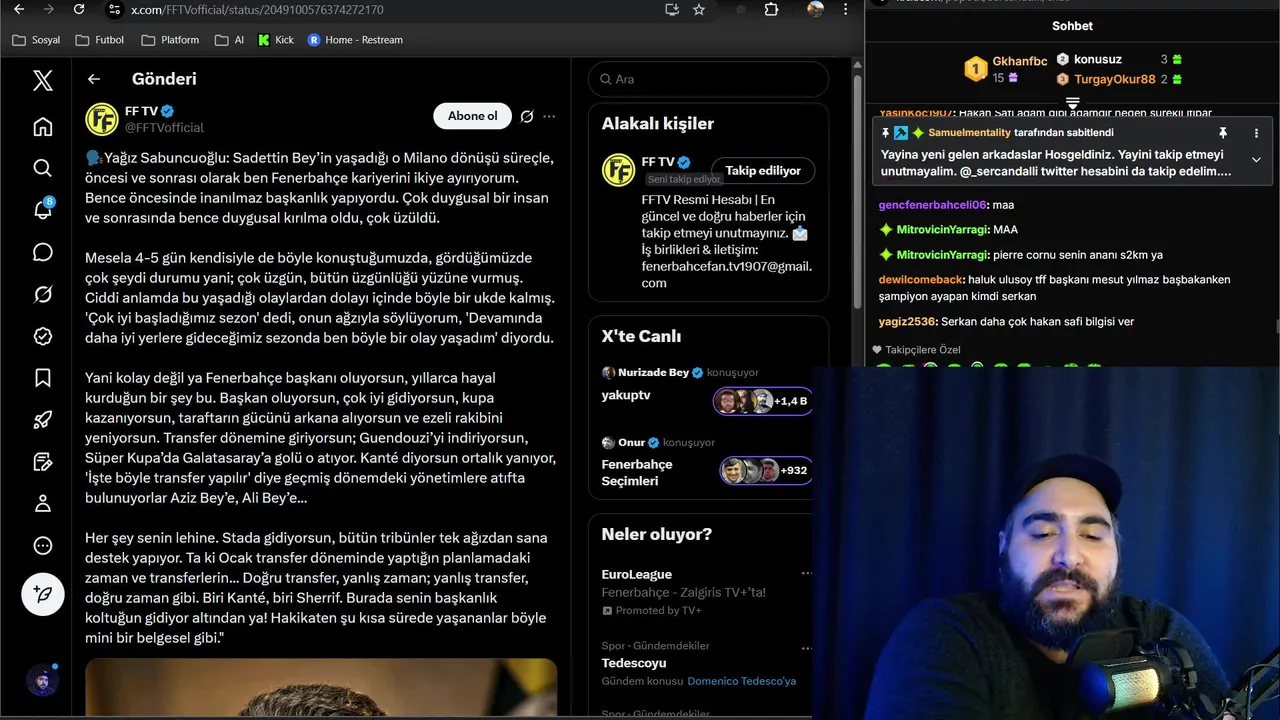Click konusuz in chat leaderboard
The height and width of the screenshot is (720, 1280).
[1097, 60]
